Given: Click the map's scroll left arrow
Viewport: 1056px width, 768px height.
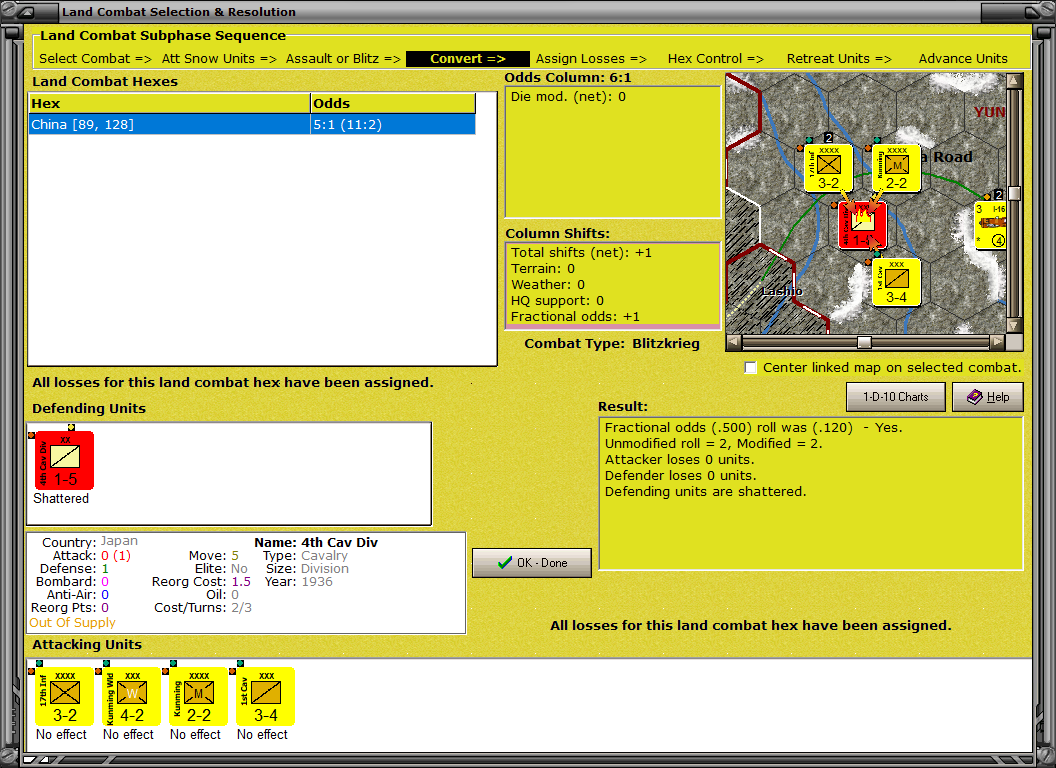Looking at the screenshot, I should click(x=734, y=342).
